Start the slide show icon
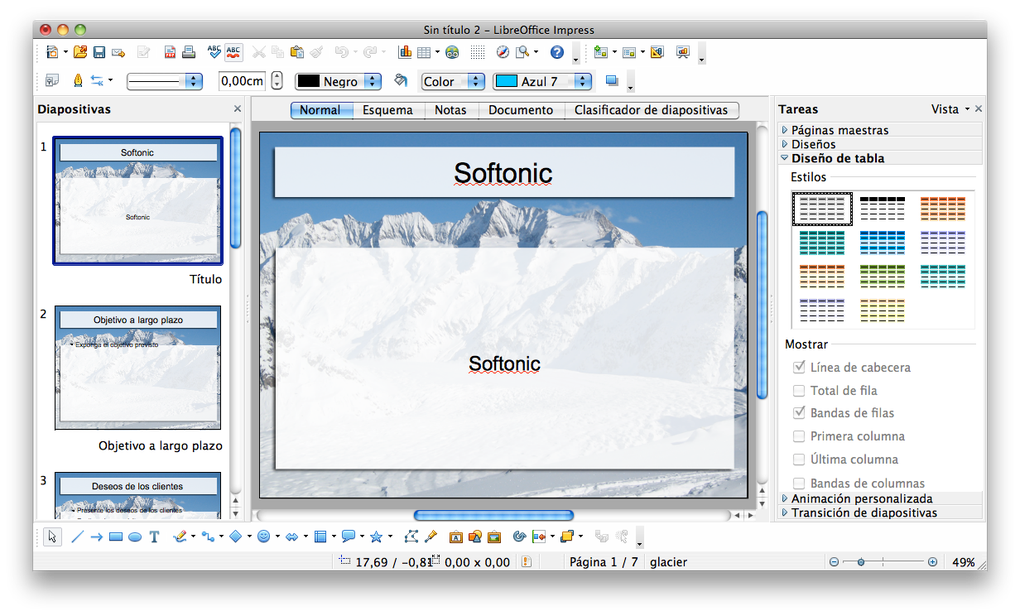This screenshot has height=616, width=1020. click(682, 52)
